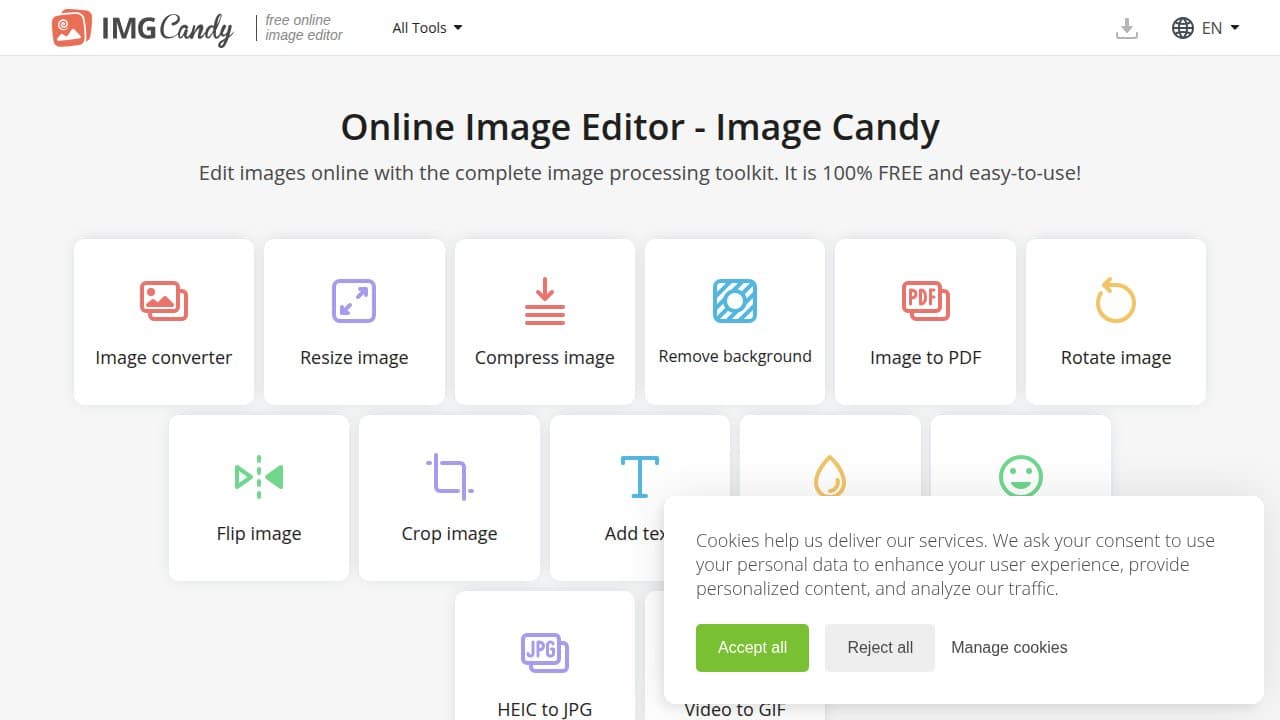Select the Image to PDF icon

(925, 300)
